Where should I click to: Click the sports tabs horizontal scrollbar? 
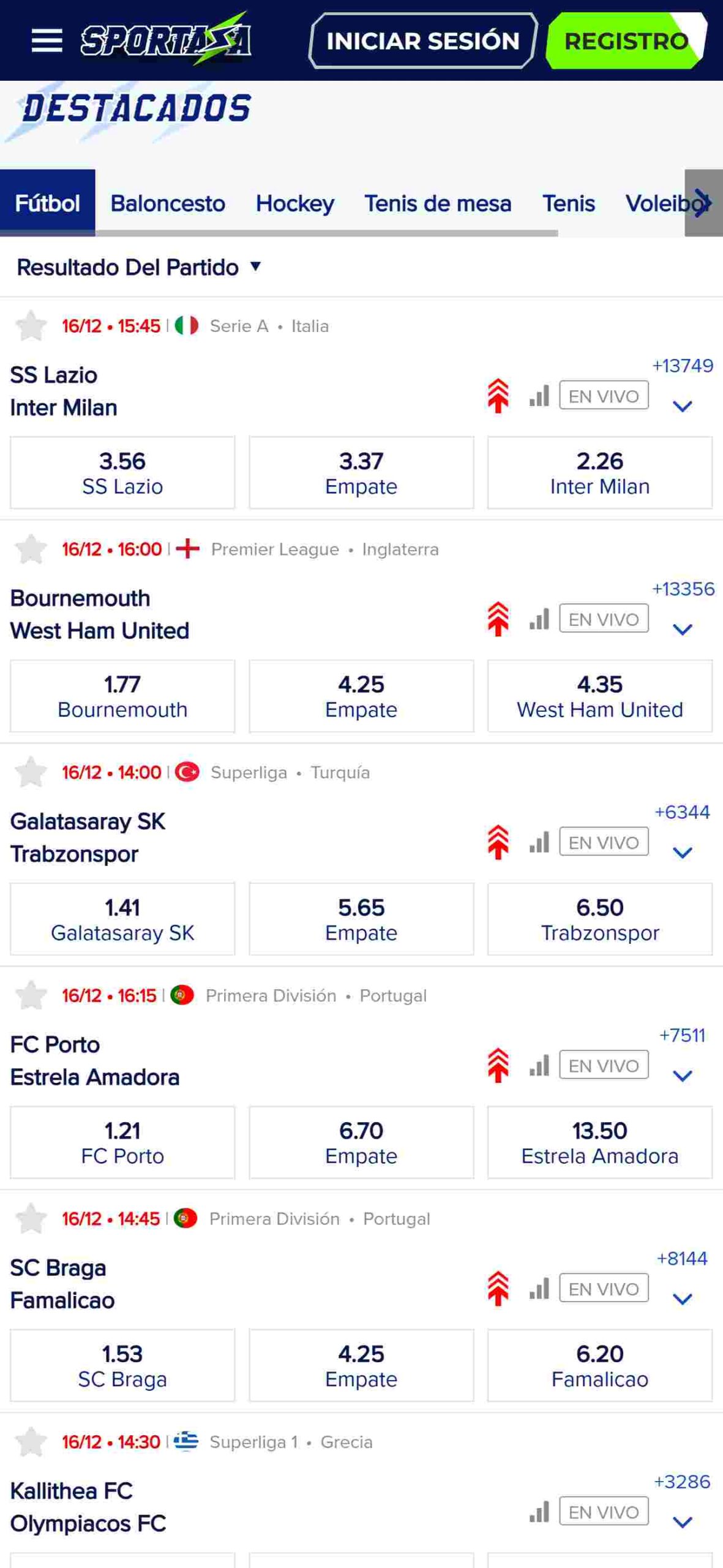[279, 233]
